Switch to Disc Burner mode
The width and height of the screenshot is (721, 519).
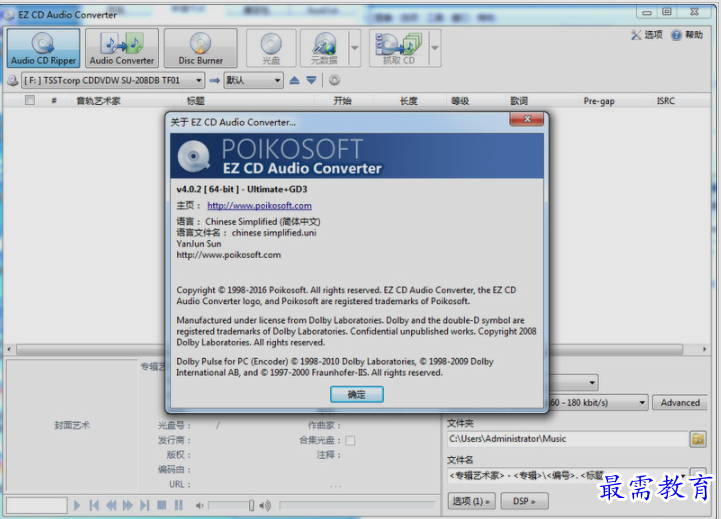click(x=200, y=48)
